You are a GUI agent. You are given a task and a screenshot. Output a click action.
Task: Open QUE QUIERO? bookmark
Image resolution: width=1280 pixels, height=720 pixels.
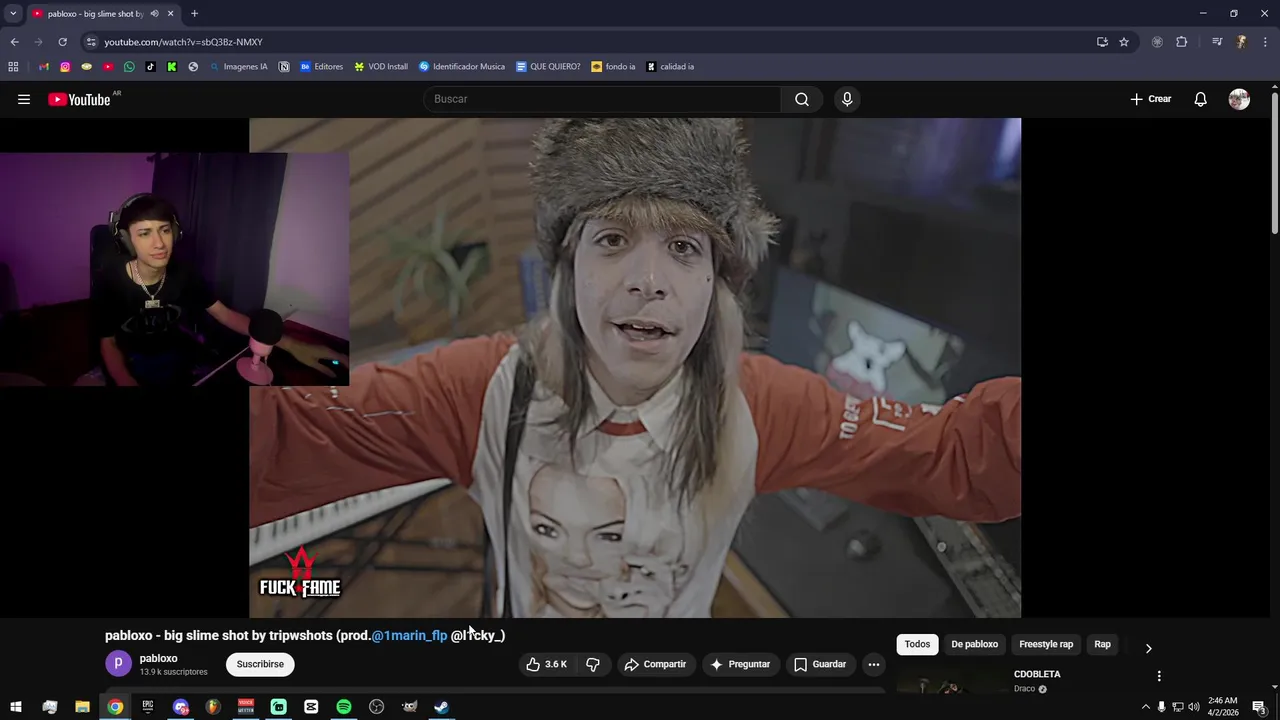click(548, 67)
